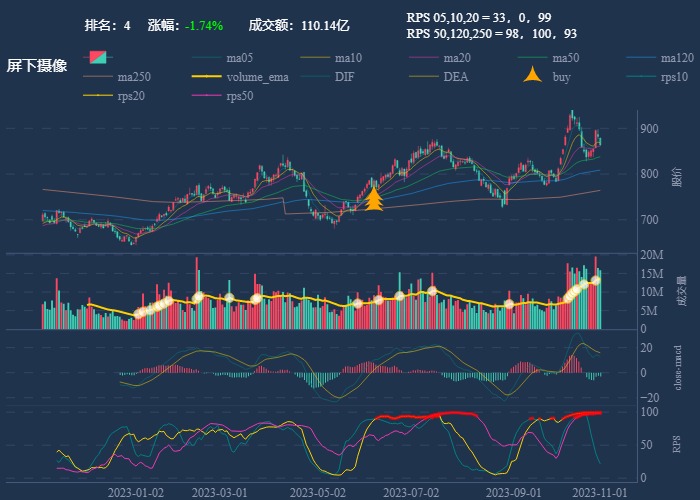The height and width of the screenshot is (500, 700).
Task: Click the 15M volume axis label
Action: pyautogui.click(x=652, y=273)
